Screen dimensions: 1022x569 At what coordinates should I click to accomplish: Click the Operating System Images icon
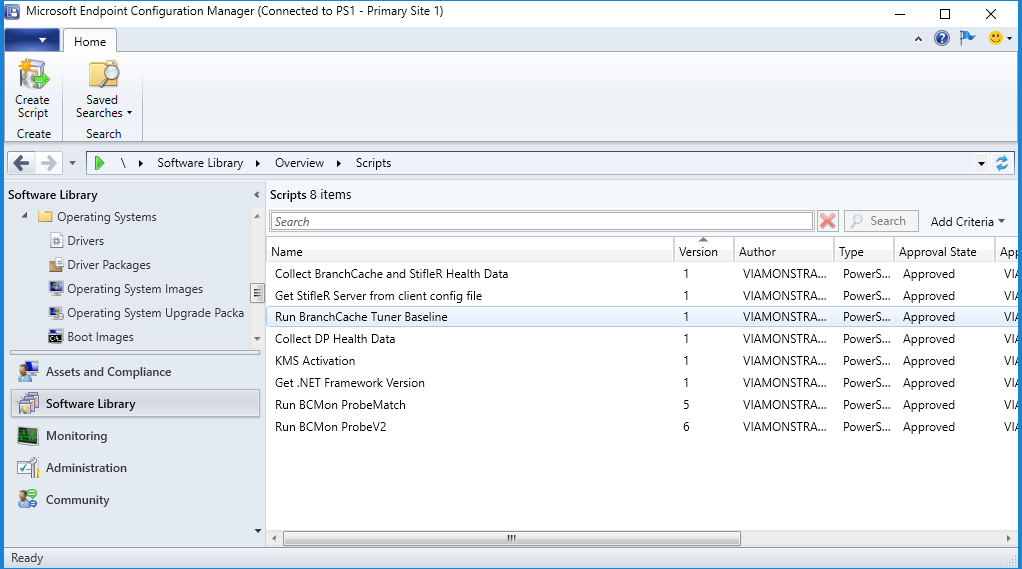point(57,289)
